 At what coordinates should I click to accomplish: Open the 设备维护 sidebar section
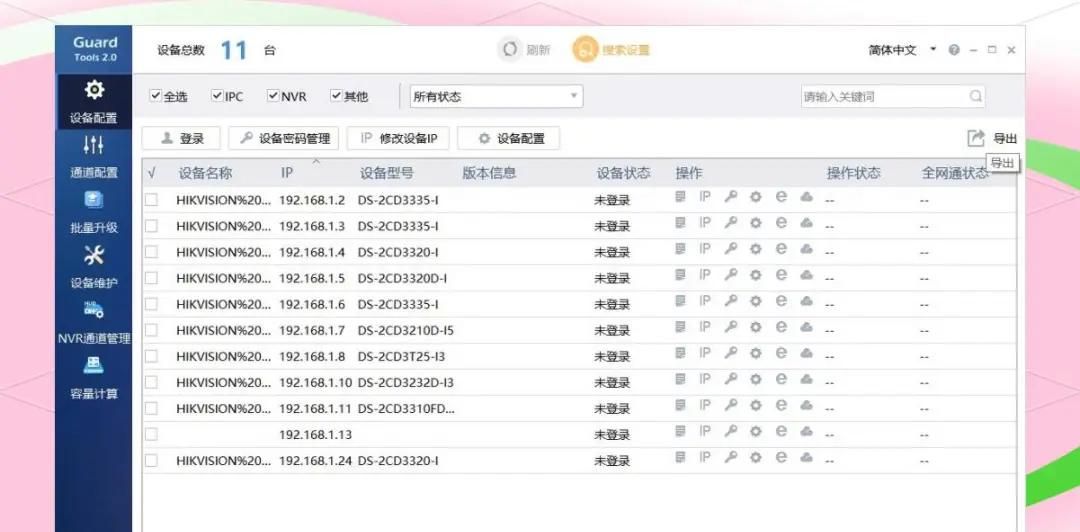point(94,267)
